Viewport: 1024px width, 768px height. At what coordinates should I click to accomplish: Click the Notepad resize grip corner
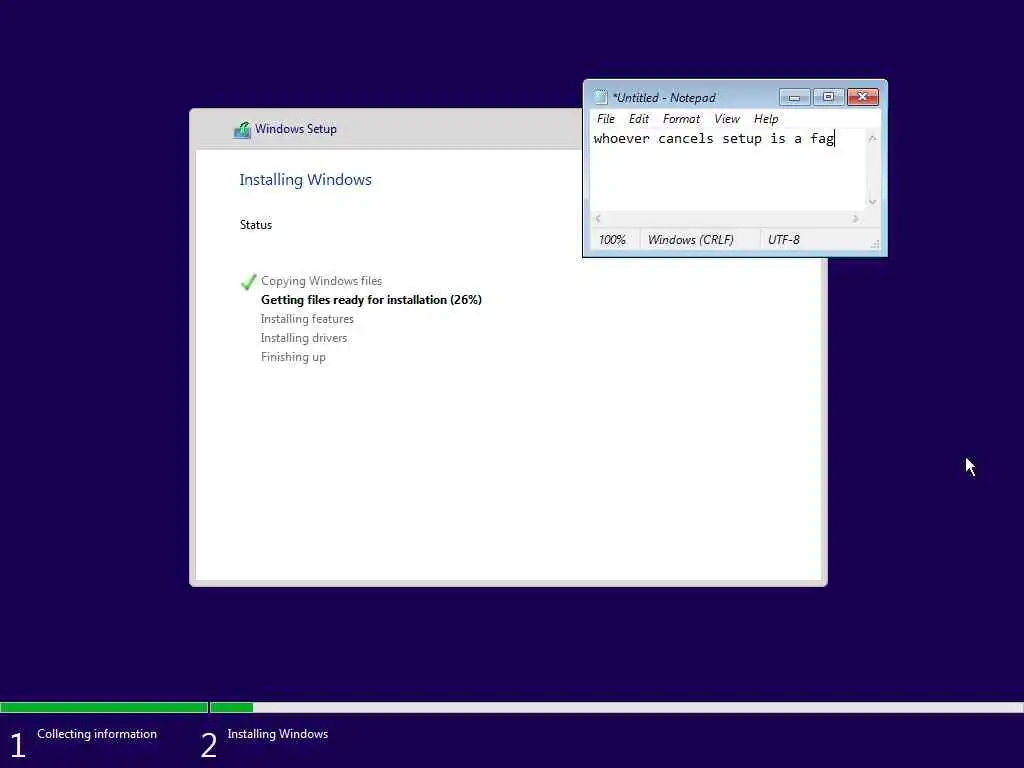tap(875, 244)
